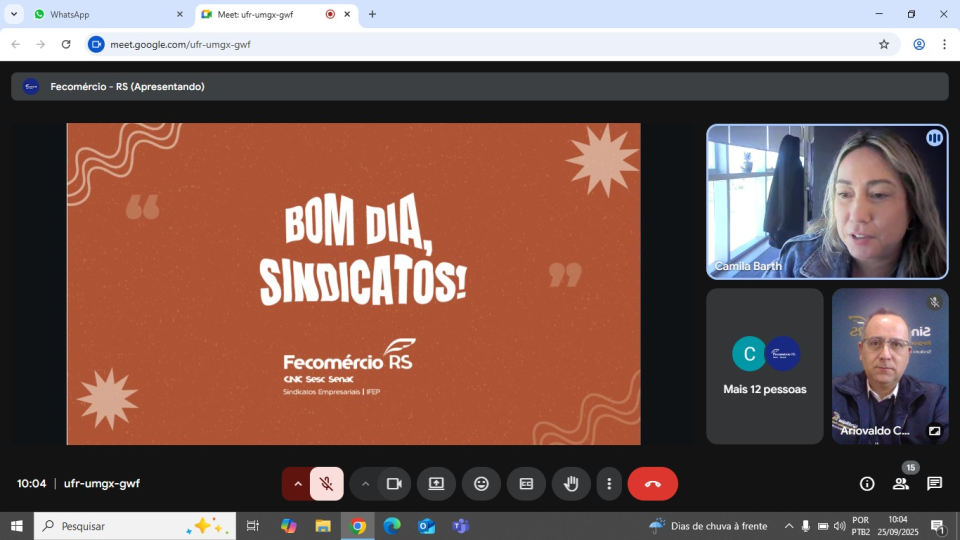Open a new browser tab

pyautogui.click(x=372, y=14)
